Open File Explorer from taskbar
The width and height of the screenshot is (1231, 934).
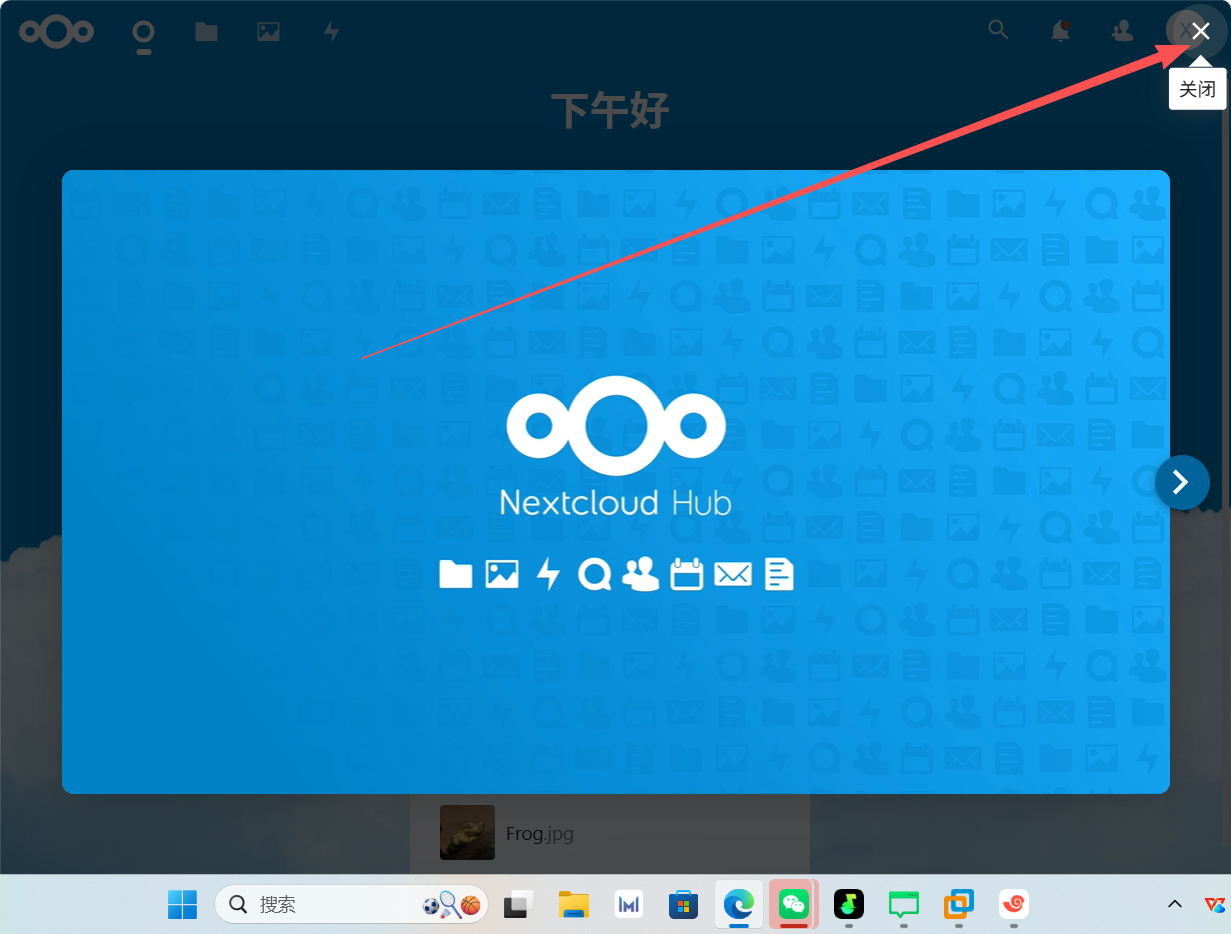pyautogui.click(x=573, y=904)
